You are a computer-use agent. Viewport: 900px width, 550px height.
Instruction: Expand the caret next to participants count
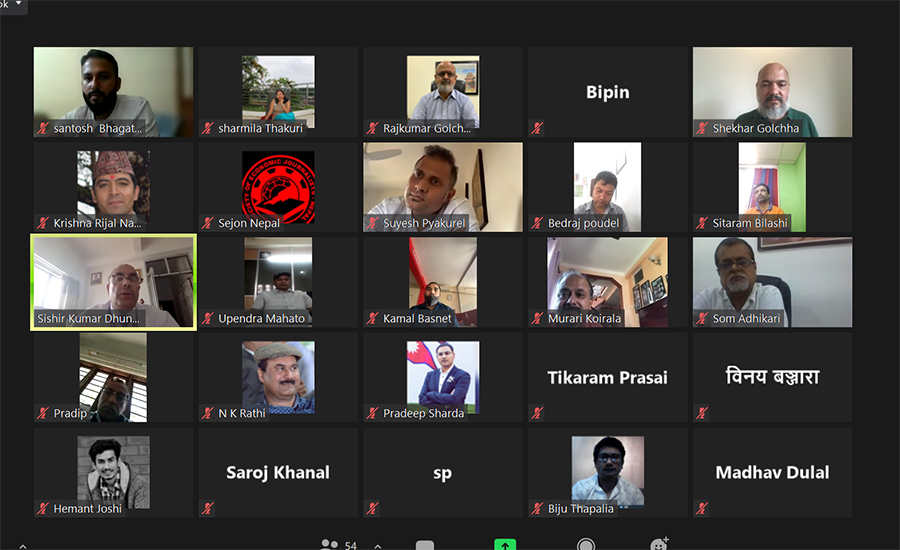378,546
